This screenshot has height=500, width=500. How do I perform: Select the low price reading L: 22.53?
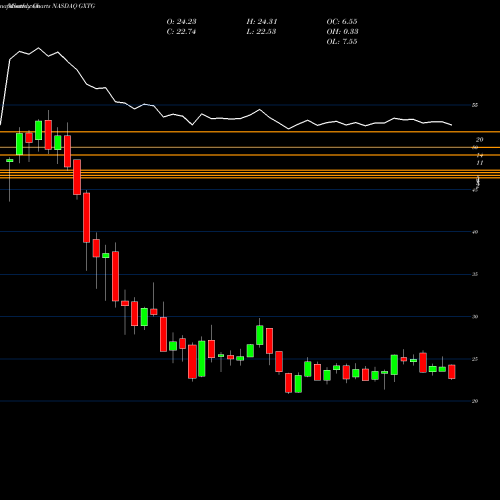[261, 32]
